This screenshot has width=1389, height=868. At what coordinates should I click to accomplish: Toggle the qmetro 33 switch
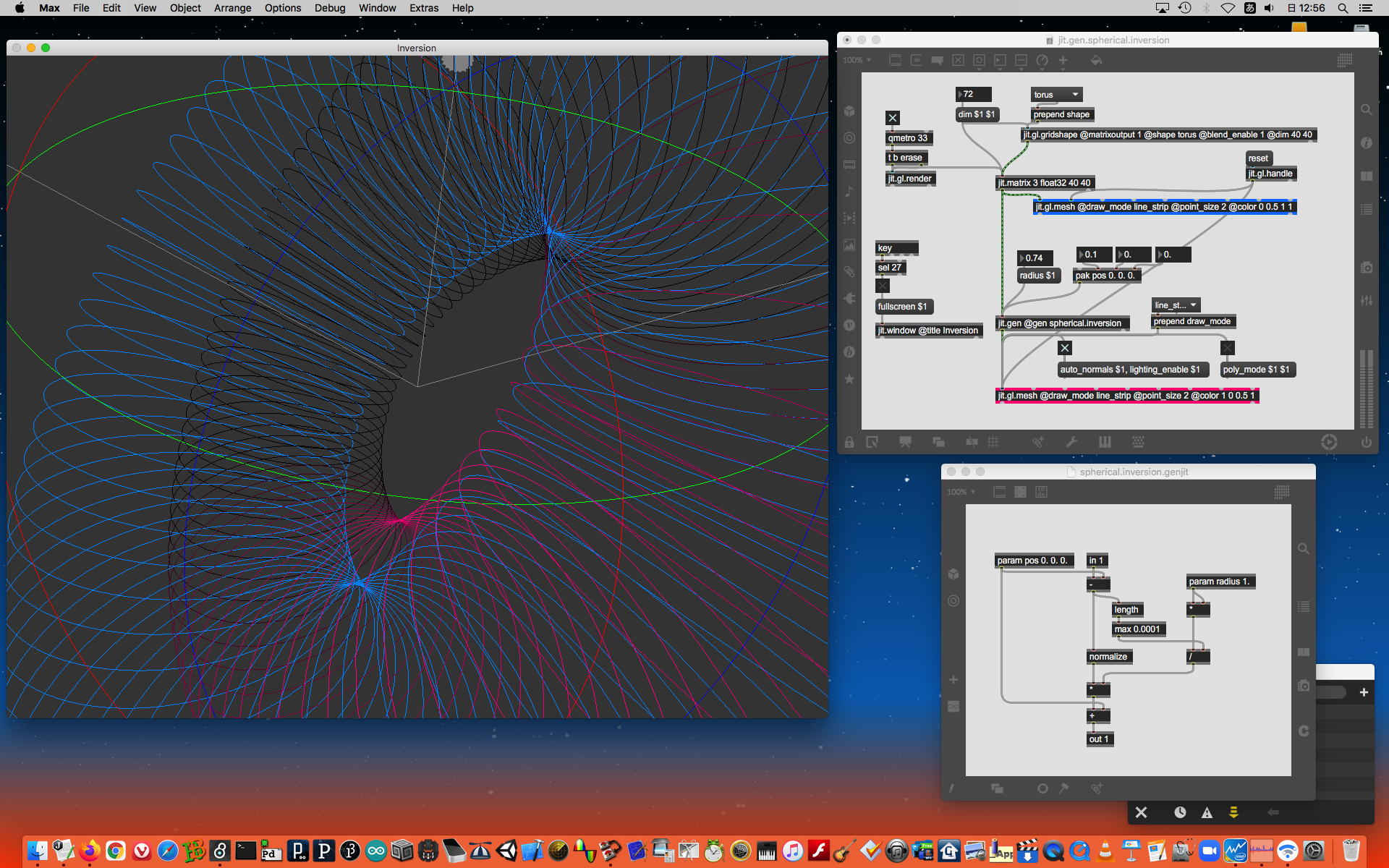893,118
